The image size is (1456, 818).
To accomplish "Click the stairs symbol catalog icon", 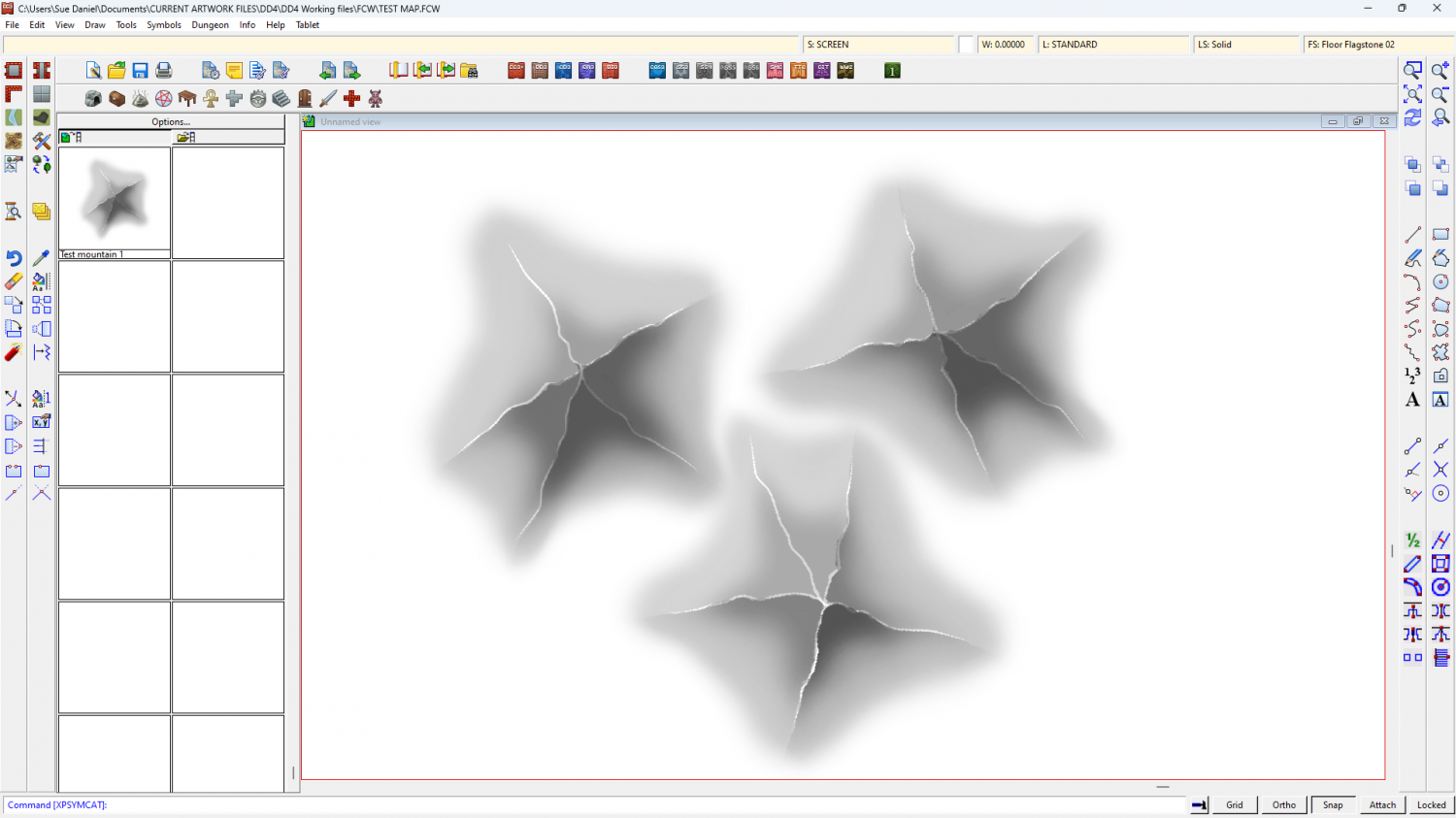I will 281,99.
